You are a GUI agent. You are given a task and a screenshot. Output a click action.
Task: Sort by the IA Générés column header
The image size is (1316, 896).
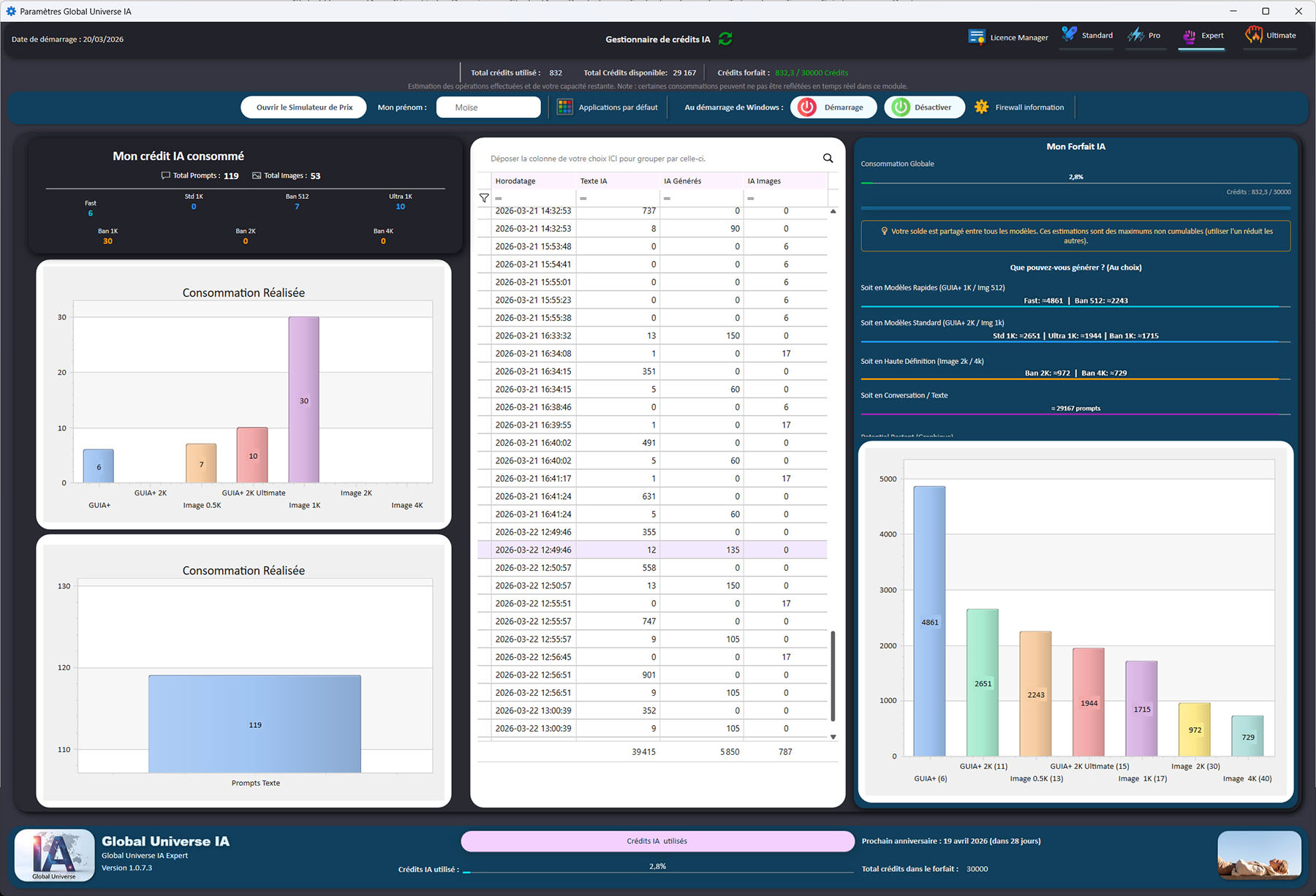click(682, 181)
